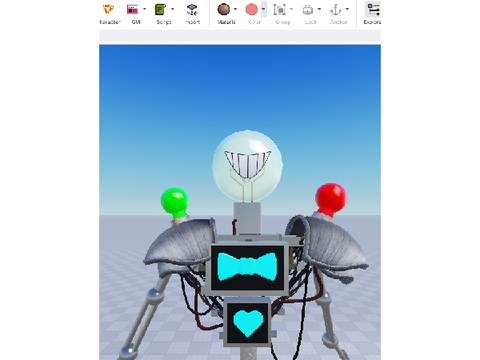Click the pink Color swatch
The height and width of the screenshot is (360, 480).
tap(251, 10)
